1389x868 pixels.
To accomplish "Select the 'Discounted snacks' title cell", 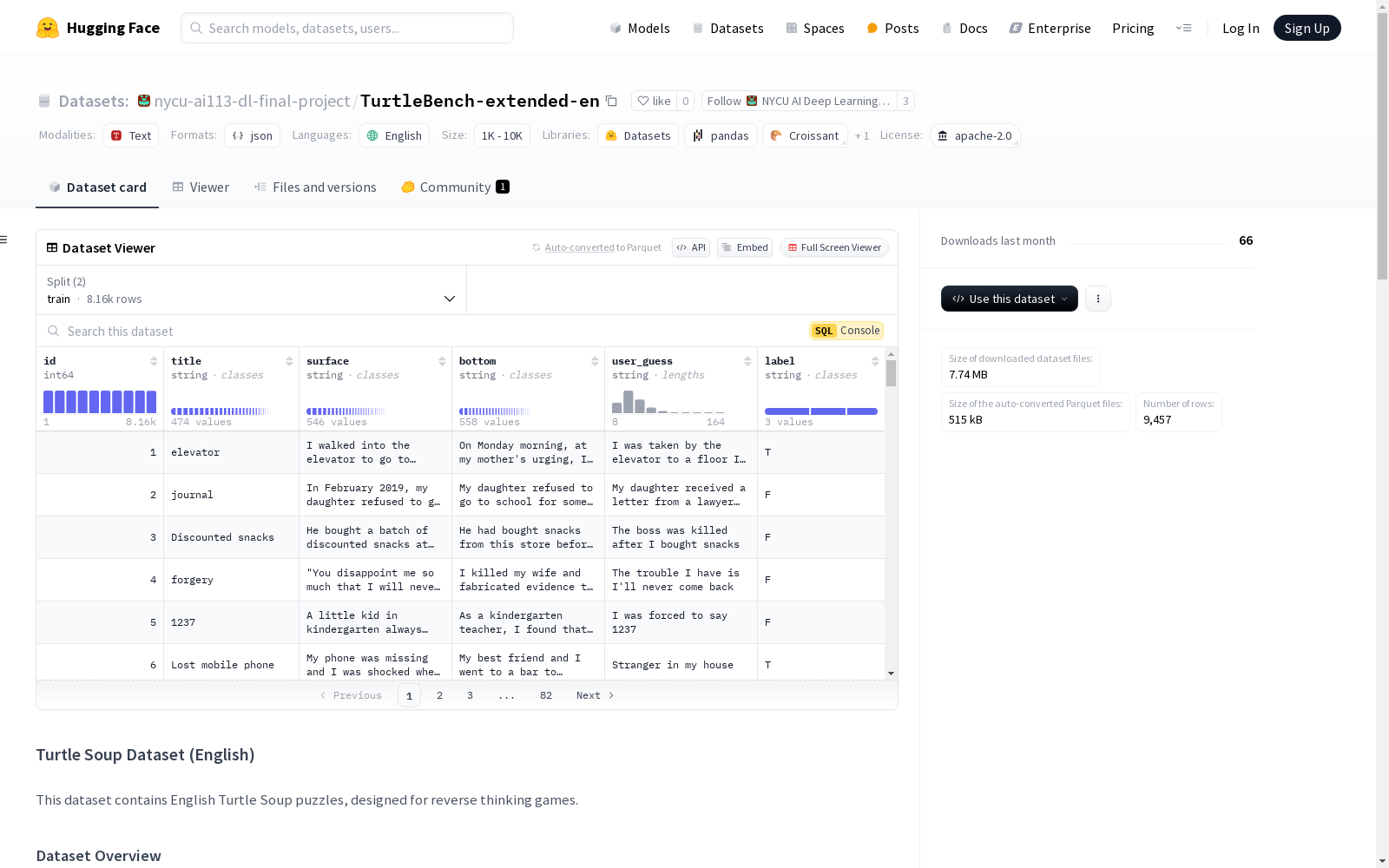I will coord(232,537).
